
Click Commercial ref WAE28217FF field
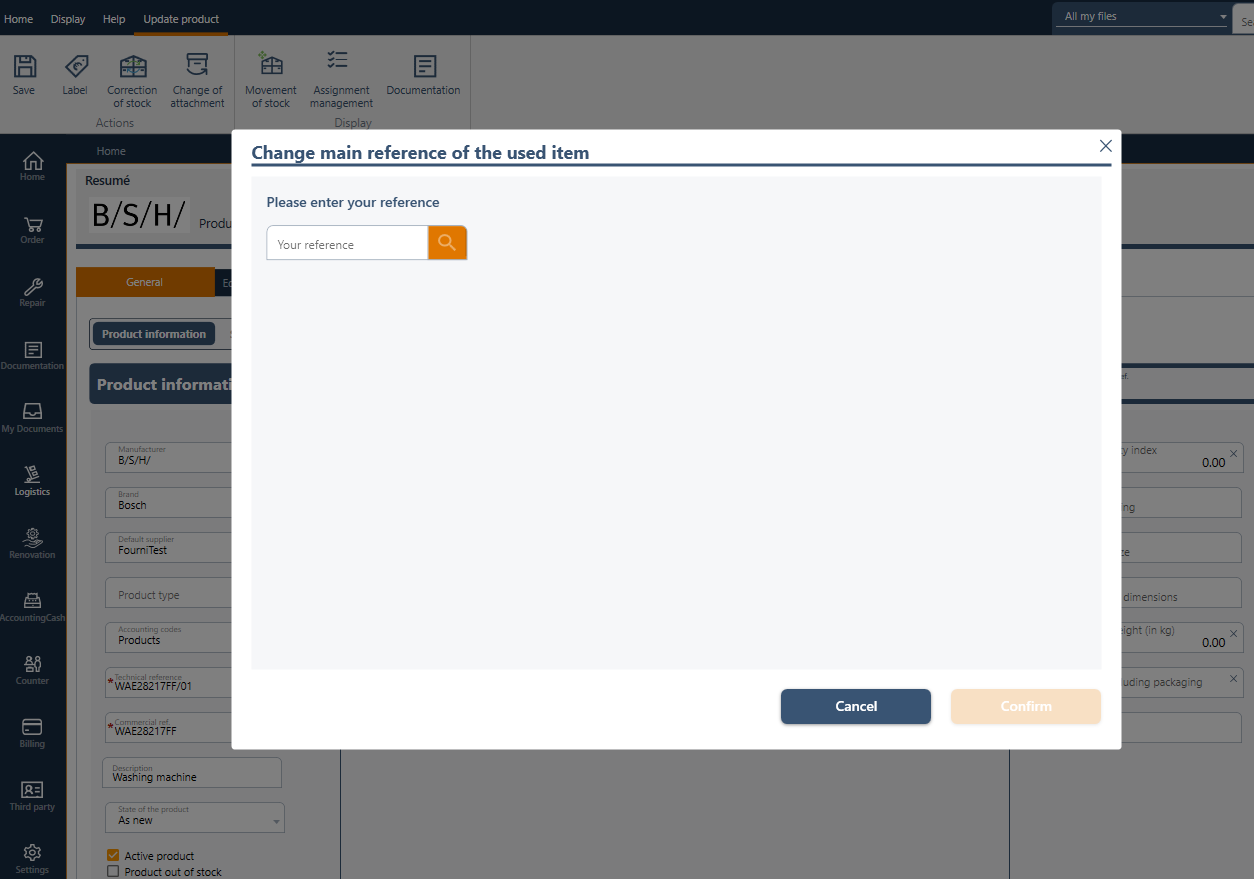[x=168, y=727]
